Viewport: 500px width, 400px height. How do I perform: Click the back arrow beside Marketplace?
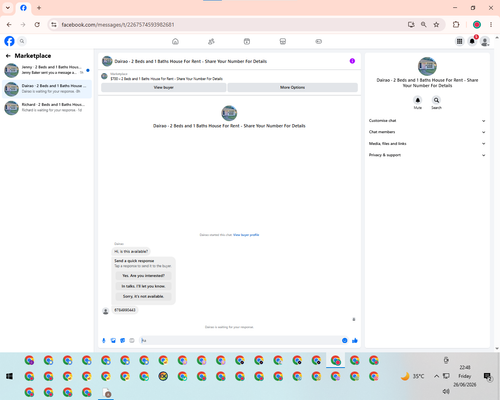pos(8,56)
